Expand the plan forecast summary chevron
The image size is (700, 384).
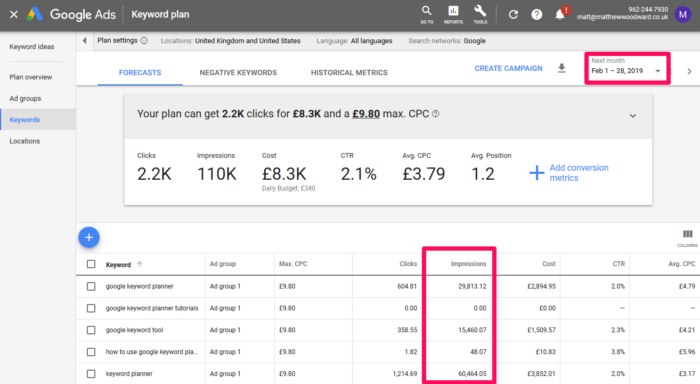coord(633,116)
